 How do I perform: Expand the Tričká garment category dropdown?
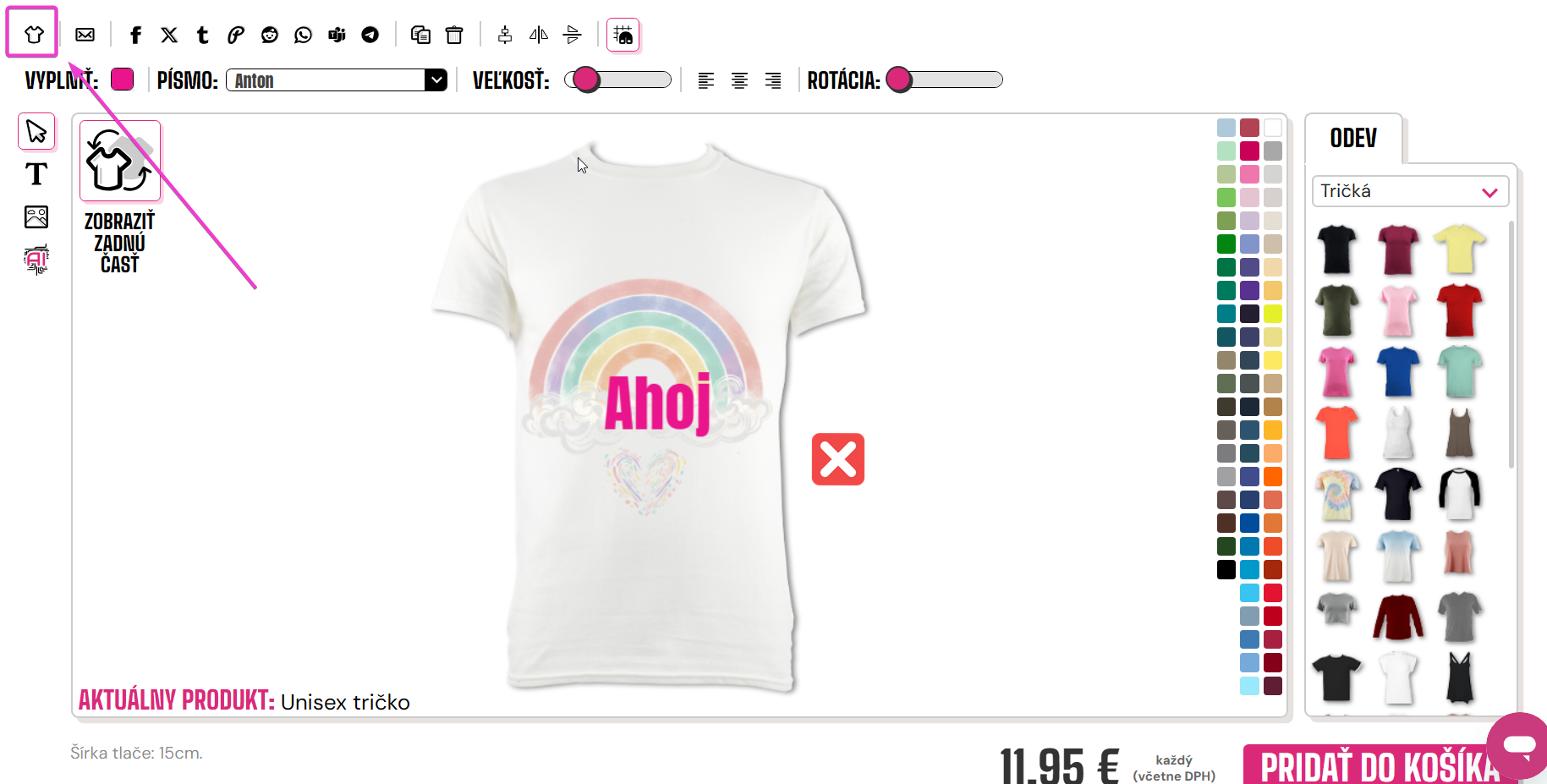1410,191
